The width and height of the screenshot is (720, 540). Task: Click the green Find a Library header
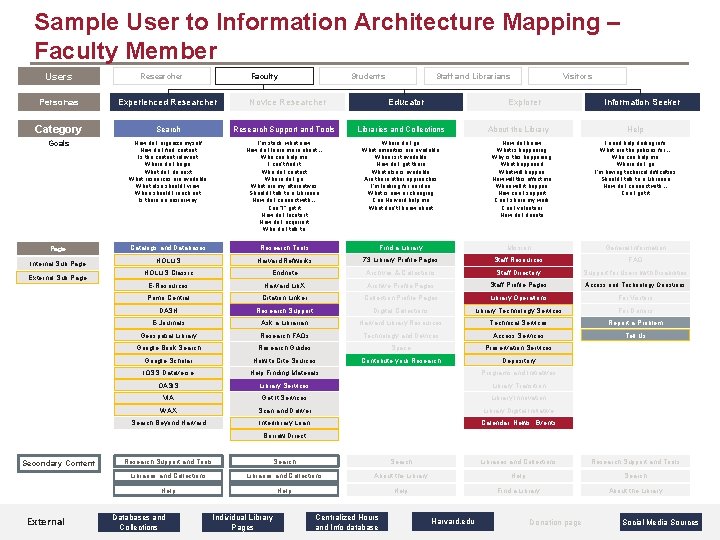point(401,248)
